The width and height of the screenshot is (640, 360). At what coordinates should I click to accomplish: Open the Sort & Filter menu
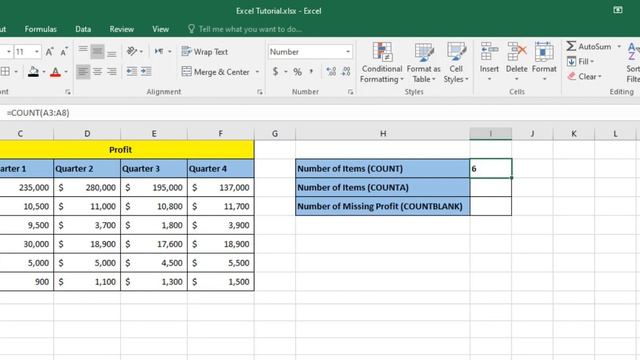point(633,63)
